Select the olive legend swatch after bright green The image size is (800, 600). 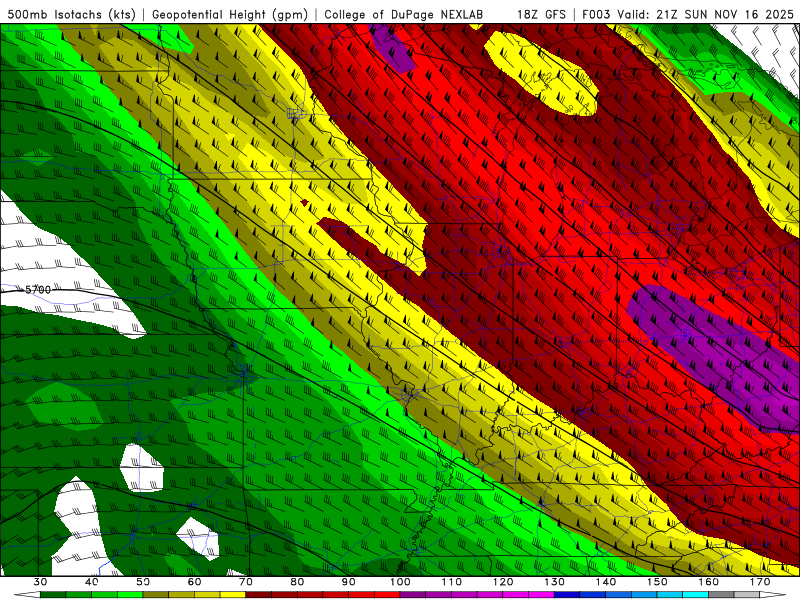156,594
